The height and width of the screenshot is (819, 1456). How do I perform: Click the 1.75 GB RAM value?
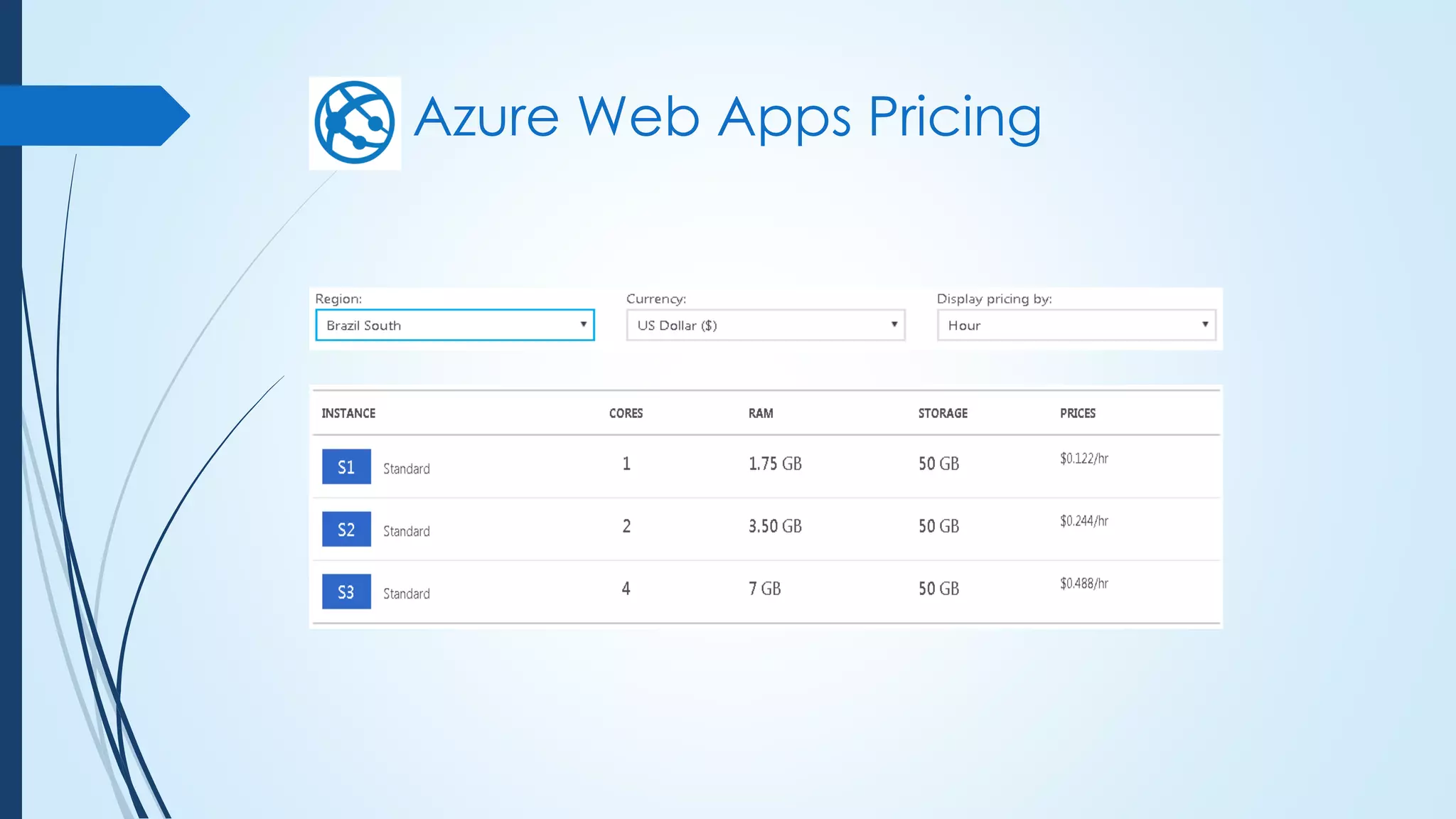pyautogui.click(x=775, y=464)
